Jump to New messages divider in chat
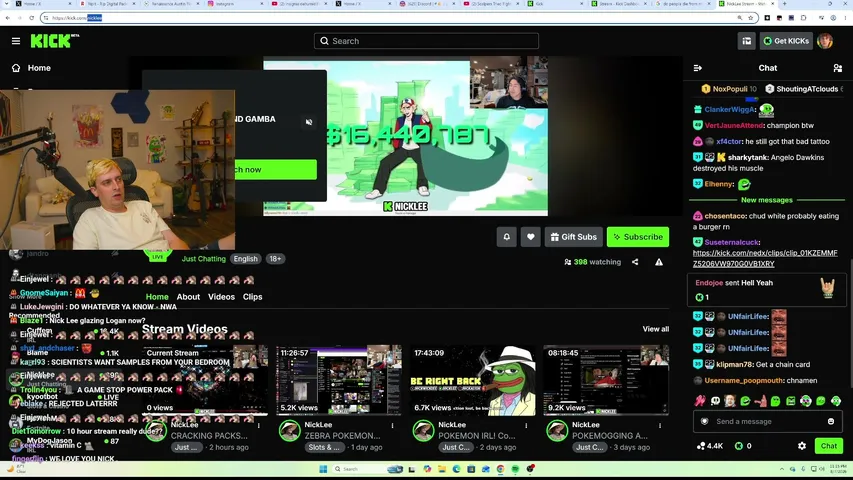853x480 pixels. (x=767, y=200)
